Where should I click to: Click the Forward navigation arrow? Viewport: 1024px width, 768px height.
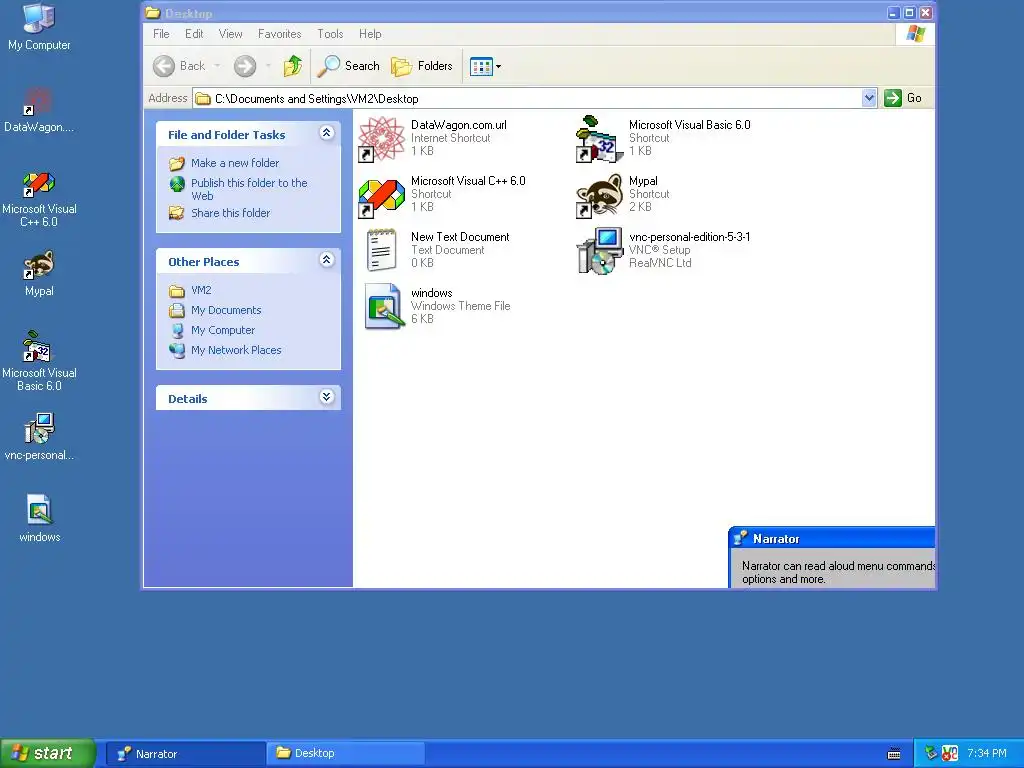point(245,66)
